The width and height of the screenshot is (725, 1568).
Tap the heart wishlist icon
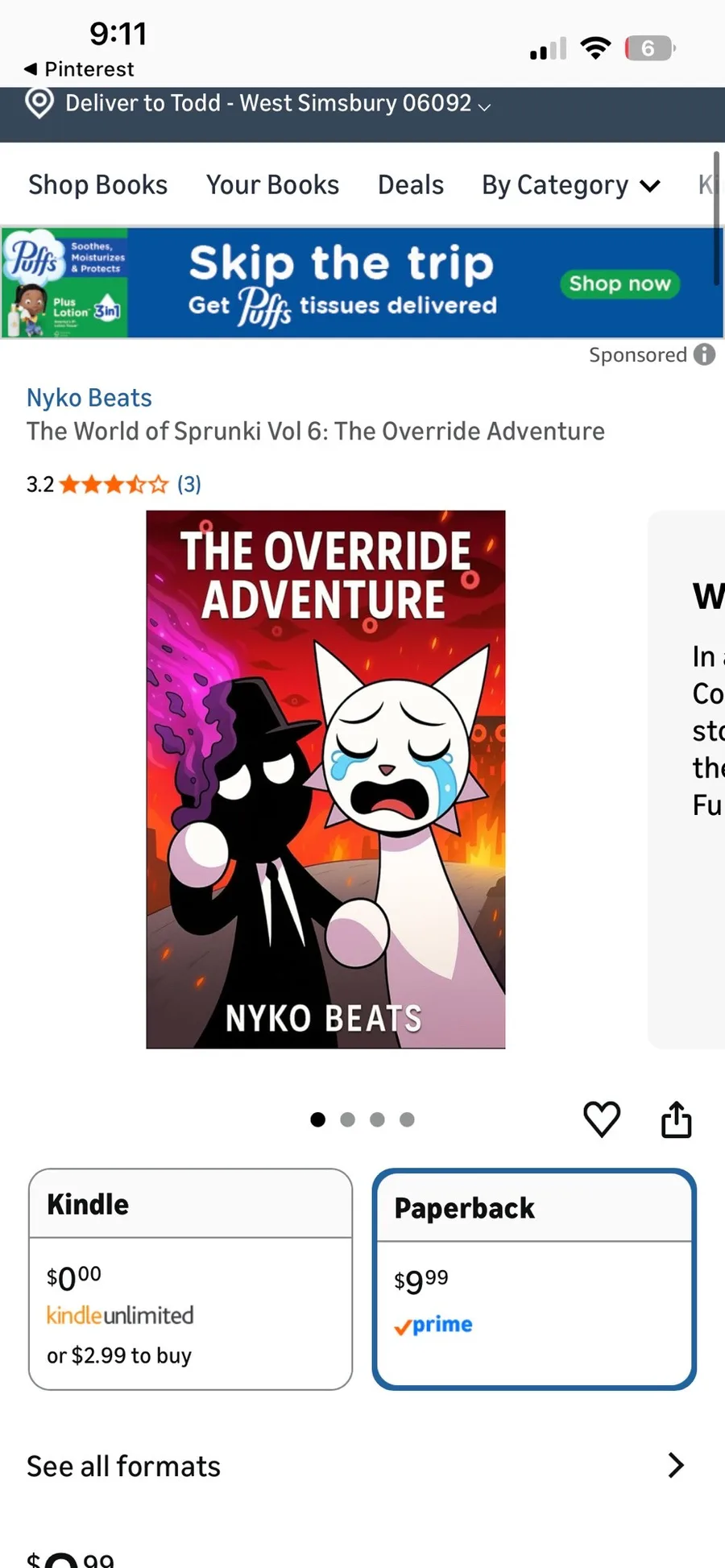pyautogui.click(x=602, y=1119)
